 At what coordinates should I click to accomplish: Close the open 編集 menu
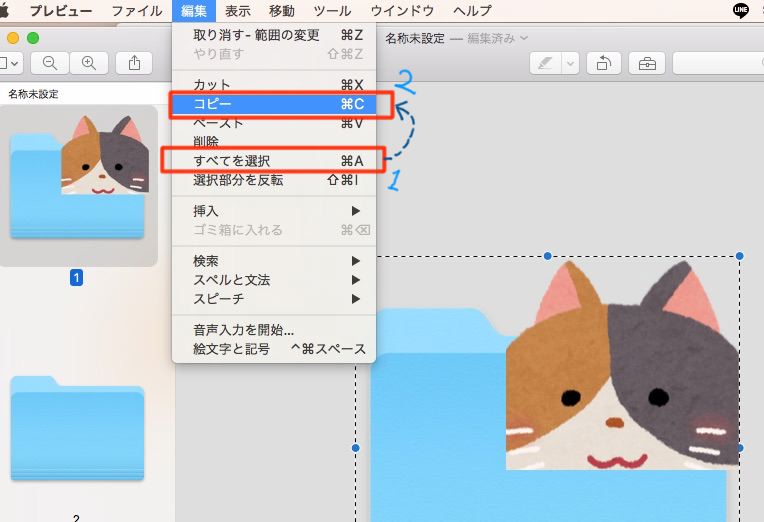pyautogui.click(x=194, y=10)
